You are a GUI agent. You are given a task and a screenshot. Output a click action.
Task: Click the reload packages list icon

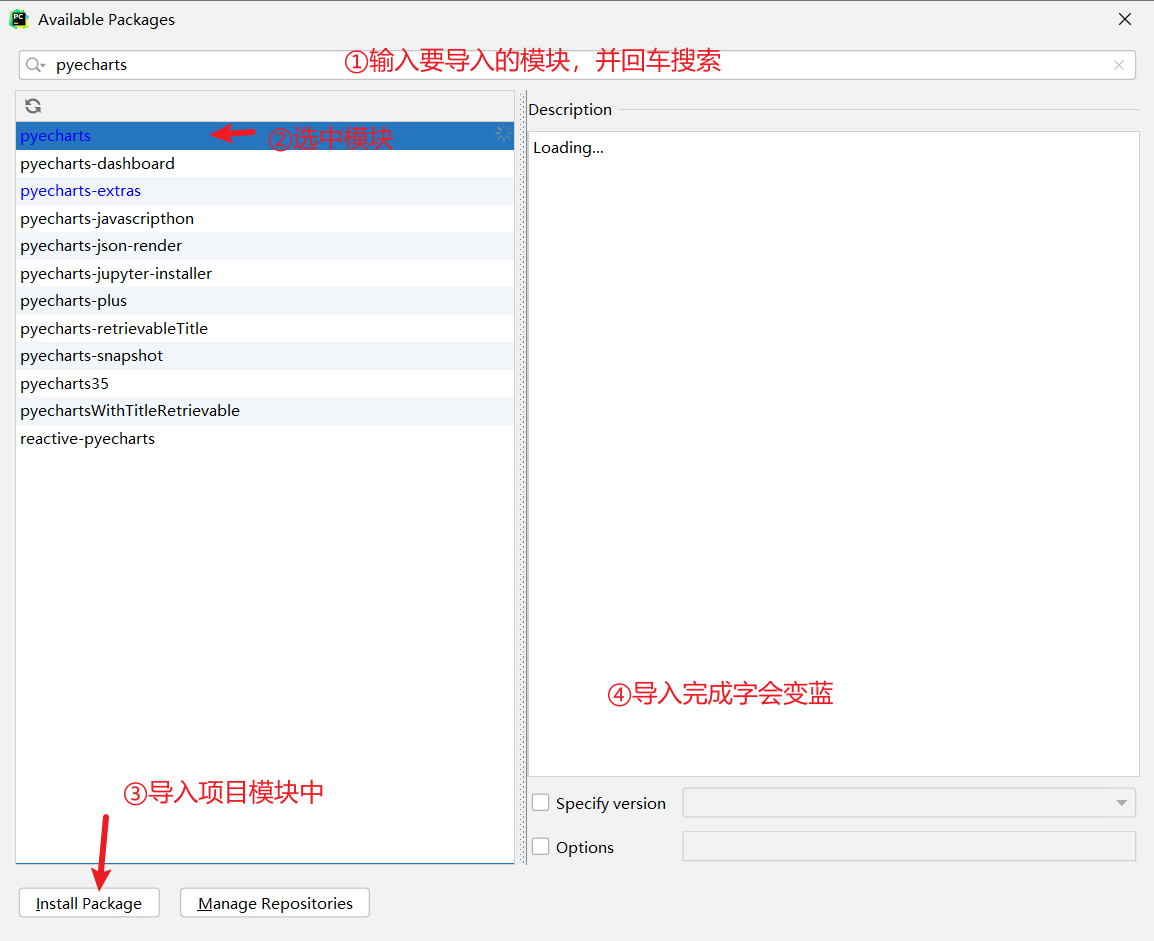click(33, 106)
